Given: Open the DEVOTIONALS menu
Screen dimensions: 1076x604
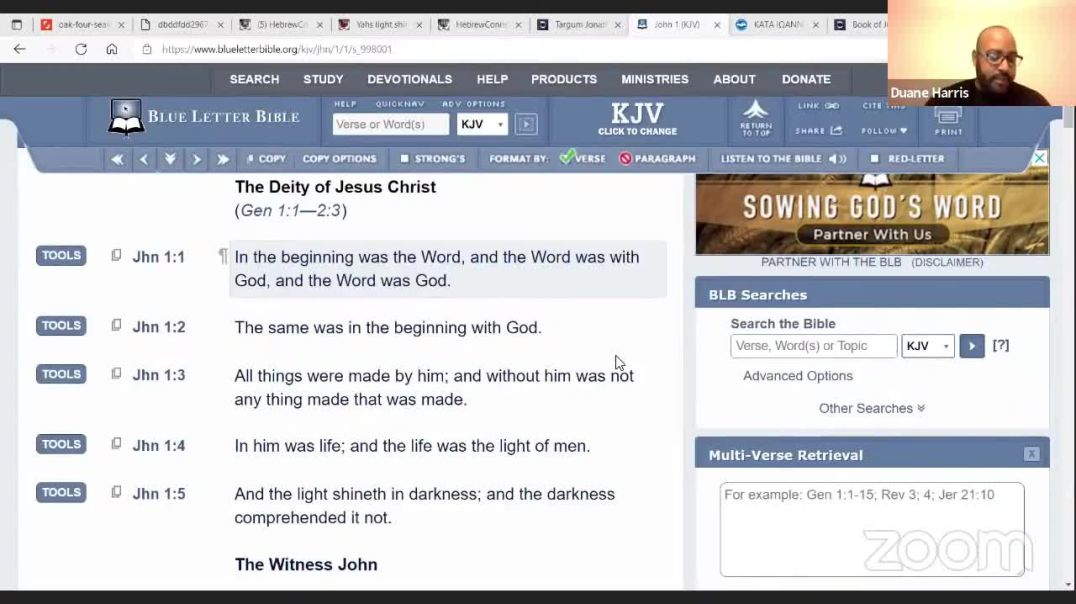Looking at the screenshot, I should 409,79.
